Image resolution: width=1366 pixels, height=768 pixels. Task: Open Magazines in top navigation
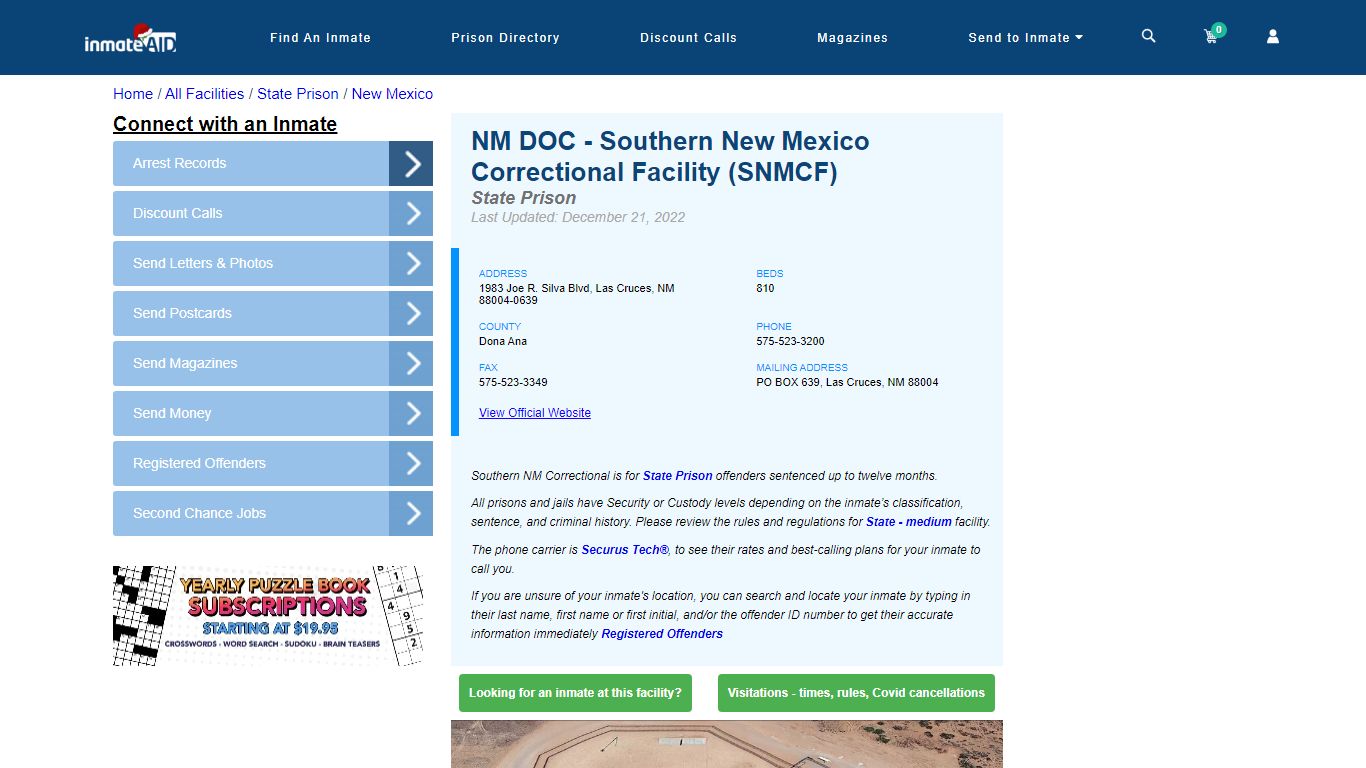(852, 38)
